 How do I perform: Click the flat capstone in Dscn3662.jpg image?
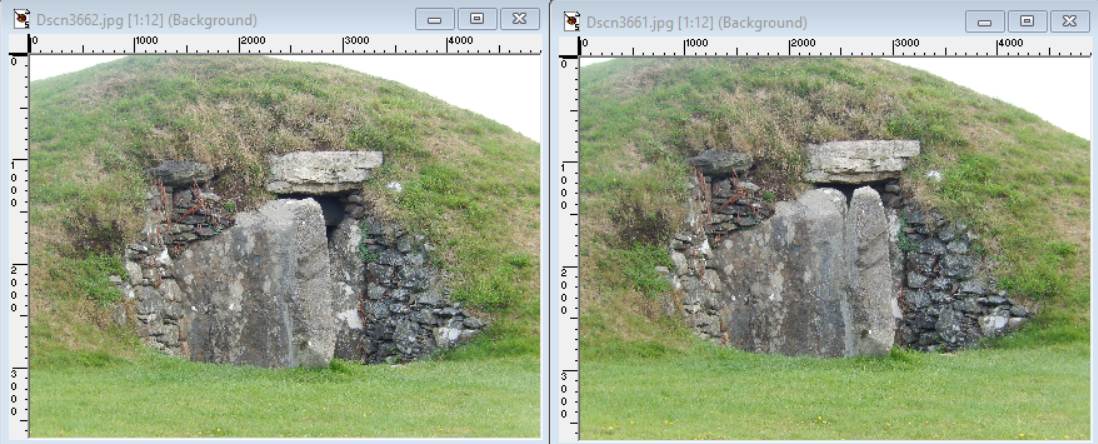point(324,171)
